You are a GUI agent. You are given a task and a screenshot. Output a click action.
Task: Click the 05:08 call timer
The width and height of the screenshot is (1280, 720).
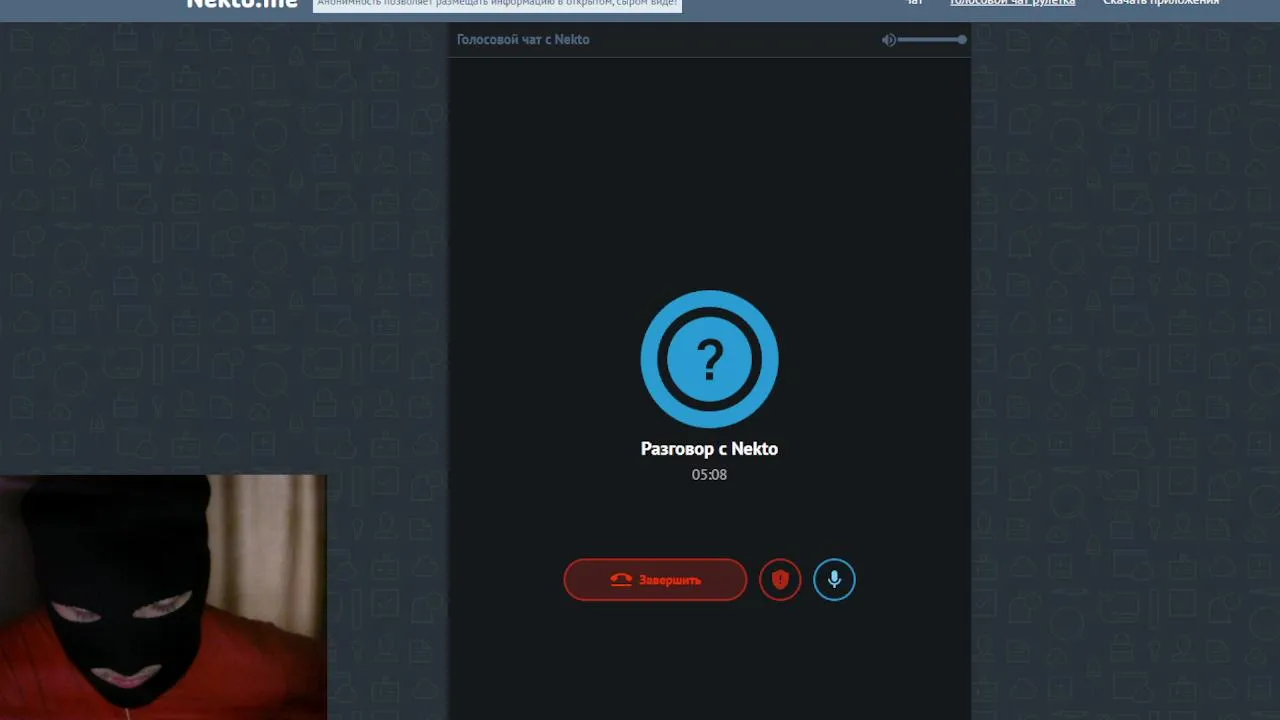coord(709,475)
